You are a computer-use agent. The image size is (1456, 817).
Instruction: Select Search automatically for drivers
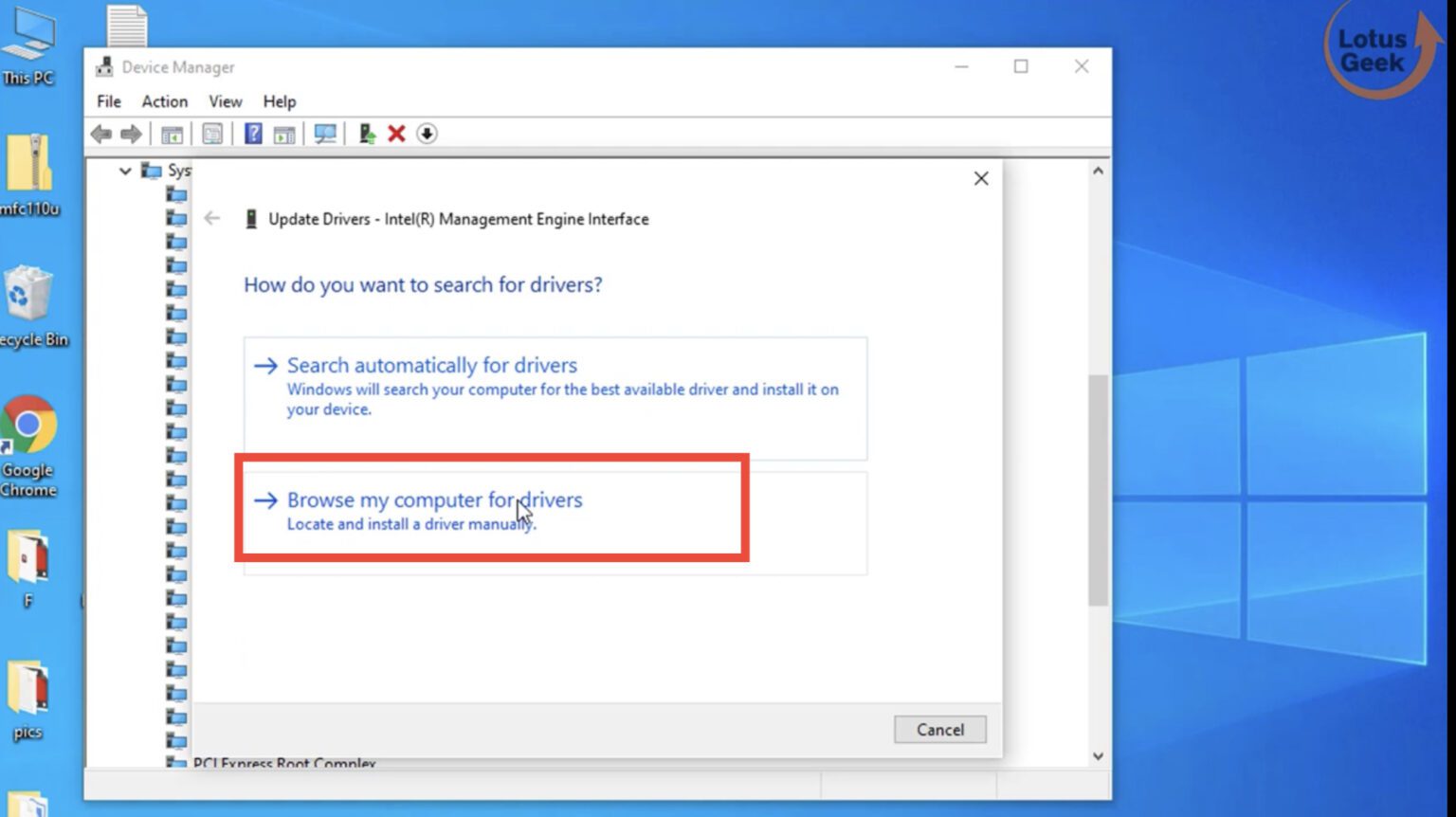tap(431, 365)
